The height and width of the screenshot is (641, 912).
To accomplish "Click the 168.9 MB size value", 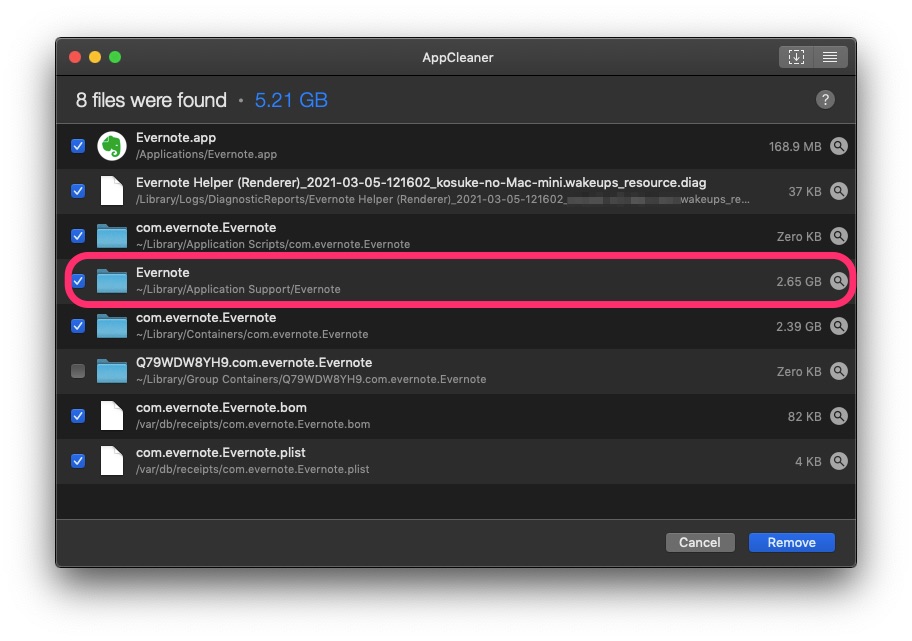I will point(795,147).
